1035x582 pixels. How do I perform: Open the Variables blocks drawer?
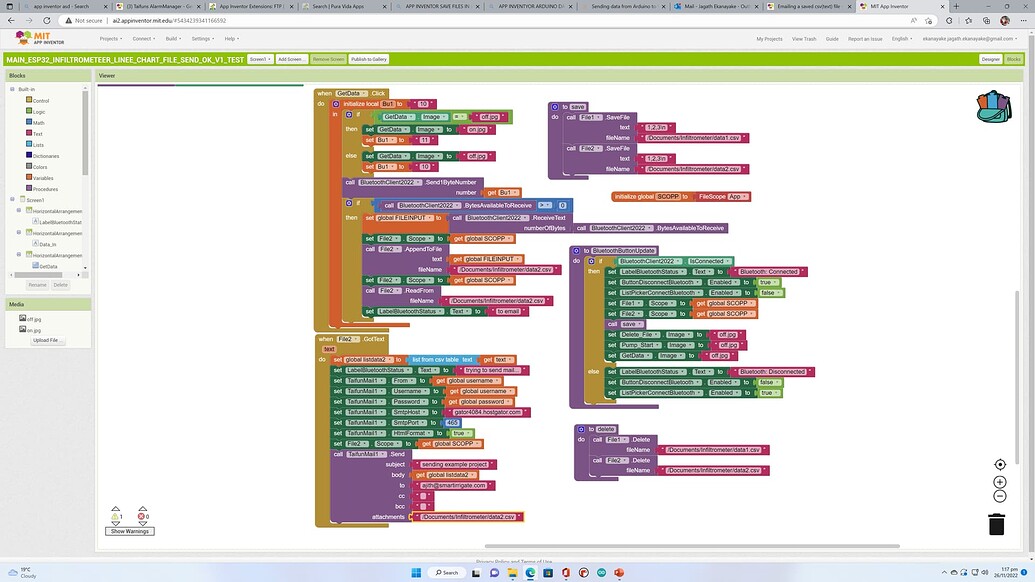pos(43,178)
